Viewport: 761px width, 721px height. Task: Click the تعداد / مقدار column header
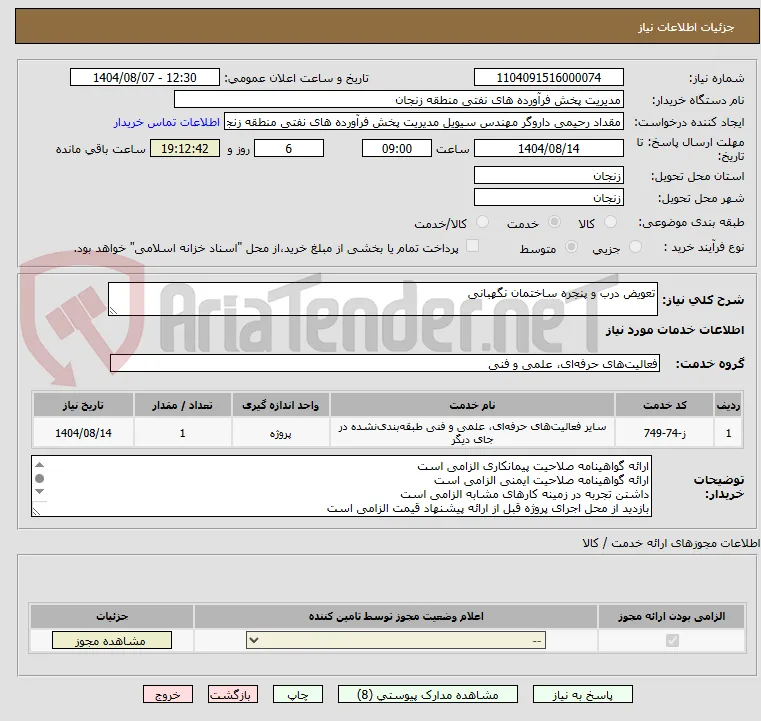click(x=182, y=405)
